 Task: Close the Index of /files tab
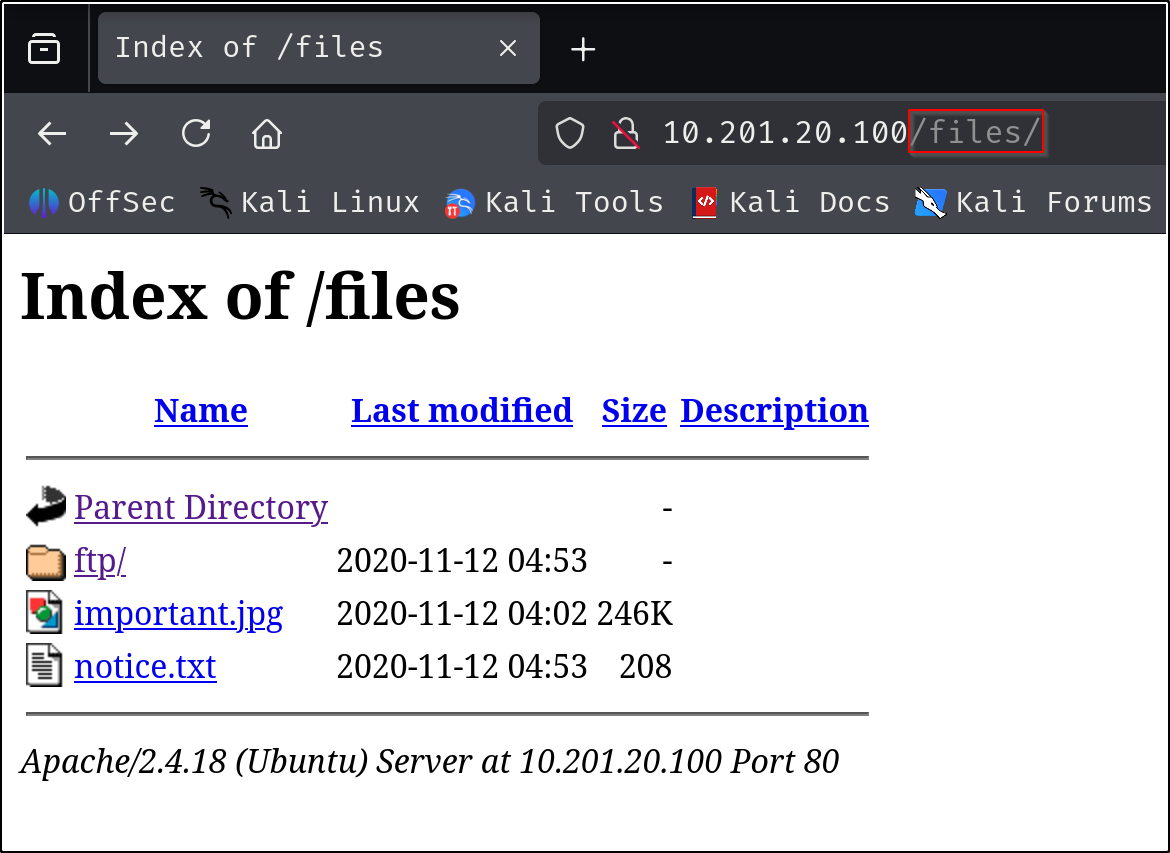(x=508, y=48)
